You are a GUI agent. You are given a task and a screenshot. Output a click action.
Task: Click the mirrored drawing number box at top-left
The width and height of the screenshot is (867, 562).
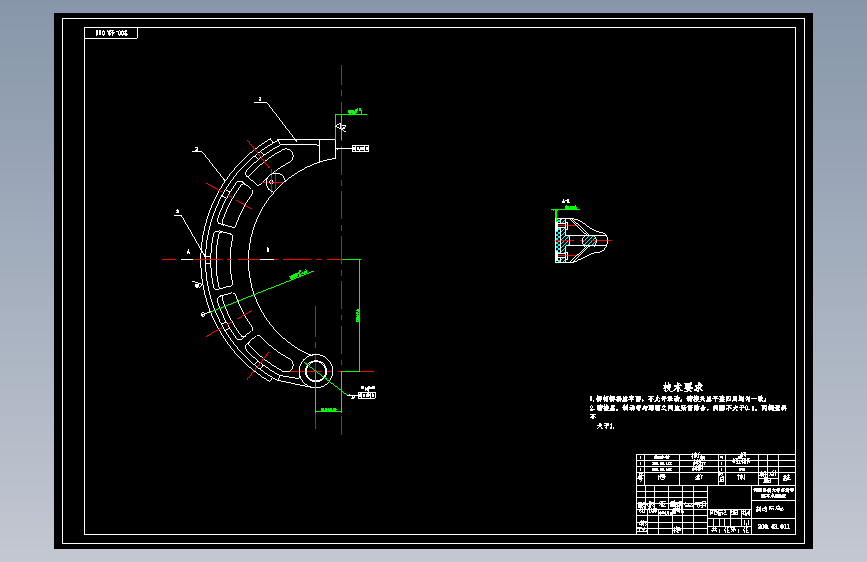111,33
